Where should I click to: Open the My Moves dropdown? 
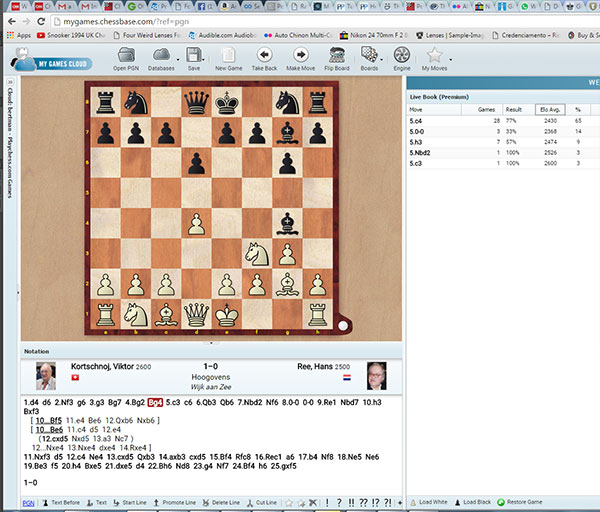(435, 57)
